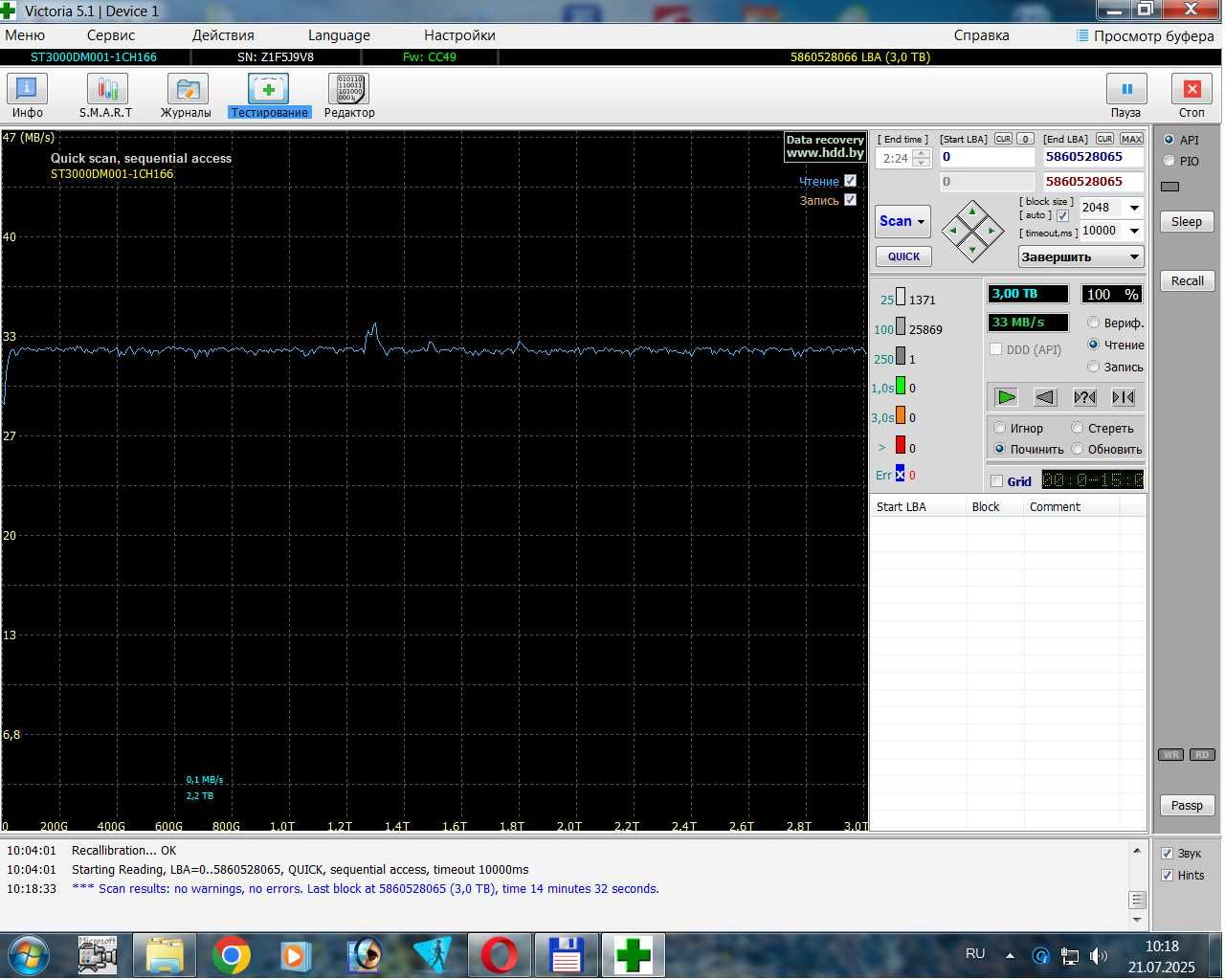
Task: Click the Victoria green cross taskbar icon
Action: [x=633, y=955]
